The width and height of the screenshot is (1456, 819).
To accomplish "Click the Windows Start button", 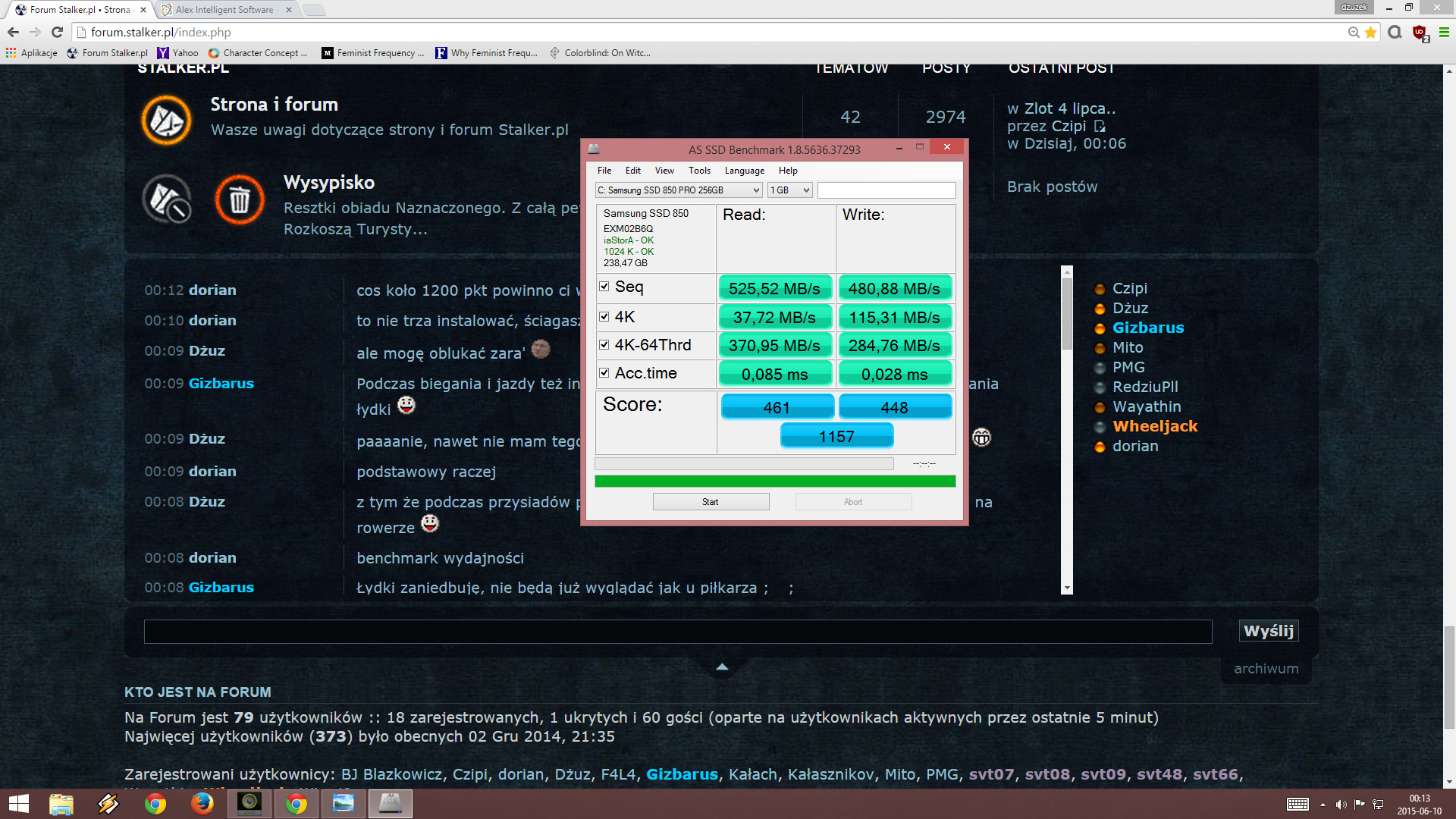I will (18, 804).
